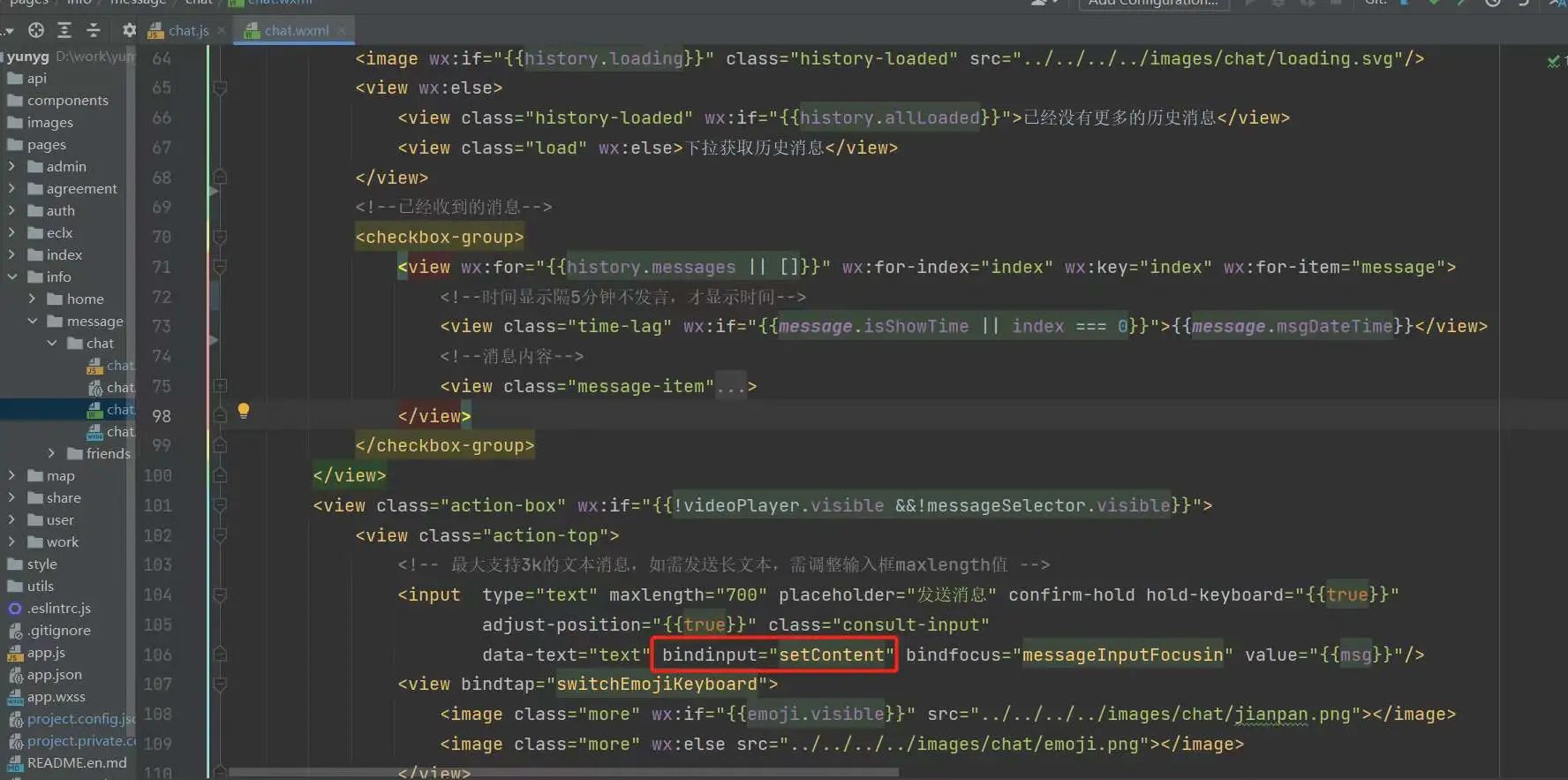Collapse the checkbox-group fold on line 70
Viewport: 1568px width, 780px height.
[220, 237]
